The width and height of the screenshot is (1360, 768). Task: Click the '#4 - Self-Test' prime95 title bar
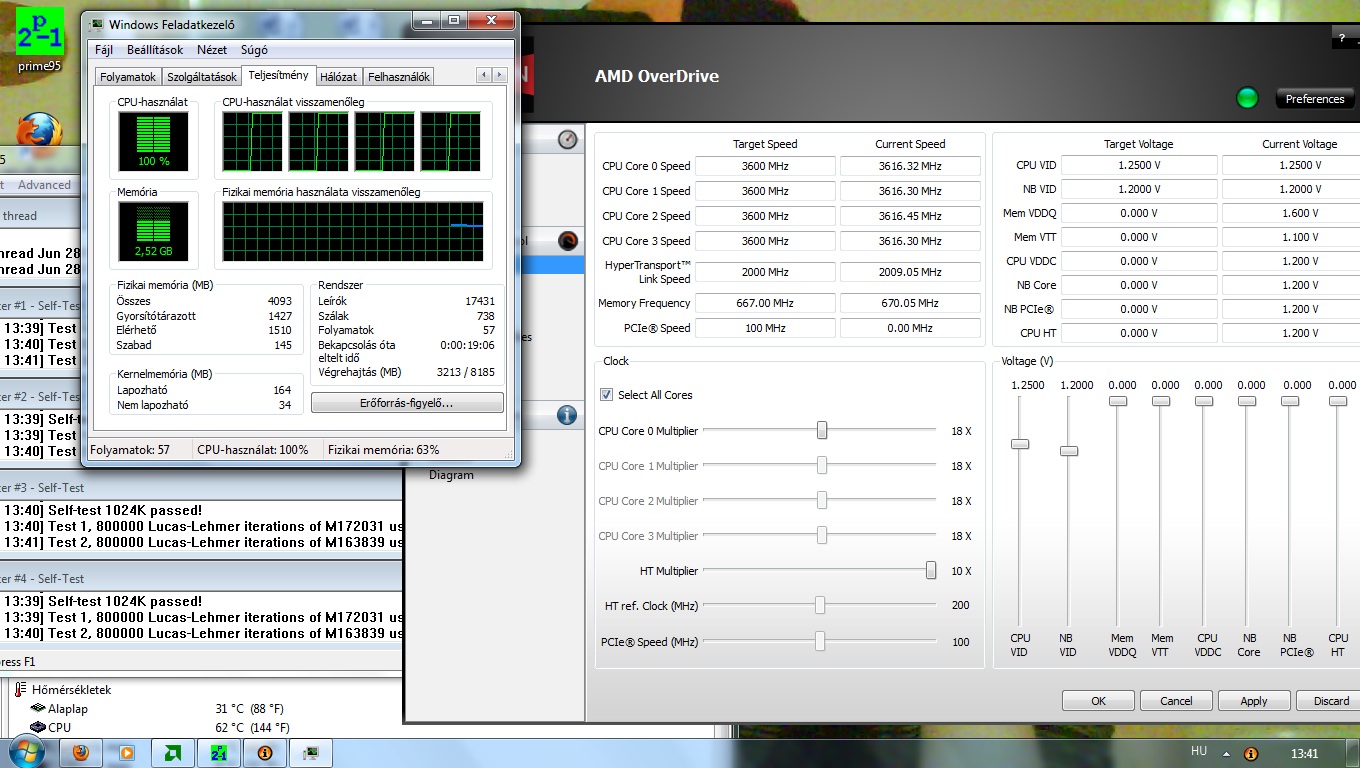pyautogui.click(x=200, y=578)
